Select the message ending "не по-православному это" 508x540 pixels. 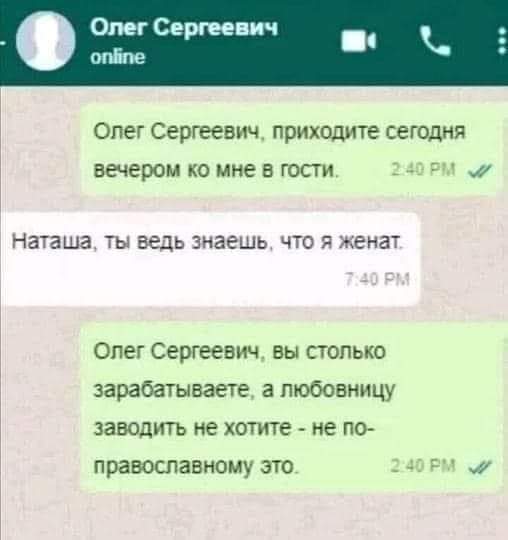pos(290,408)
